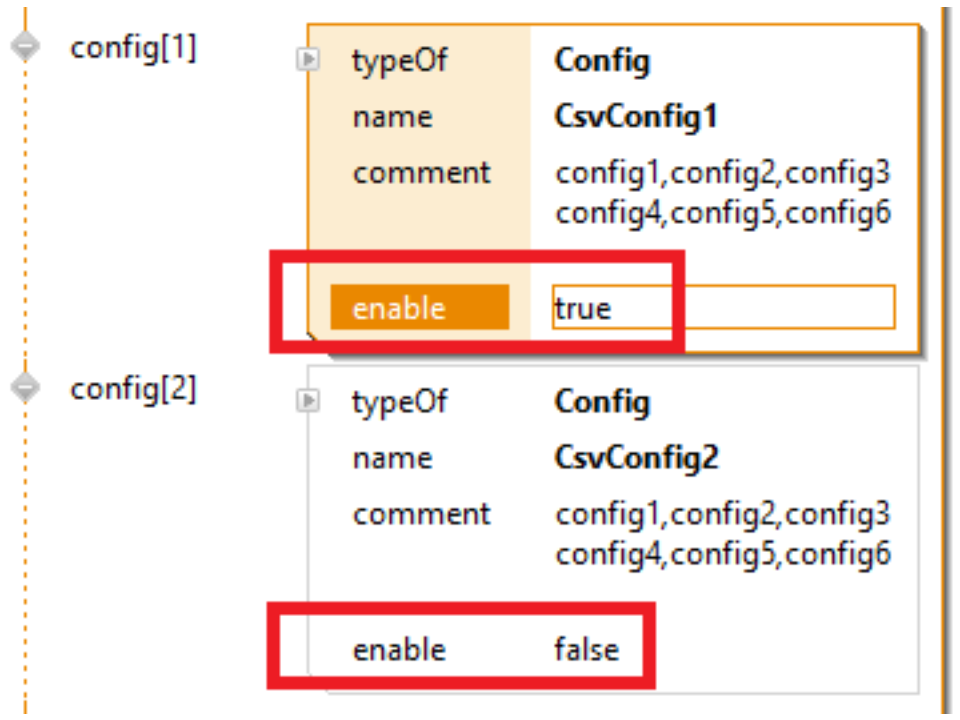960x720 pixels.
Task: Click the false value of config[2] enable
Action: tap(586, 650)
